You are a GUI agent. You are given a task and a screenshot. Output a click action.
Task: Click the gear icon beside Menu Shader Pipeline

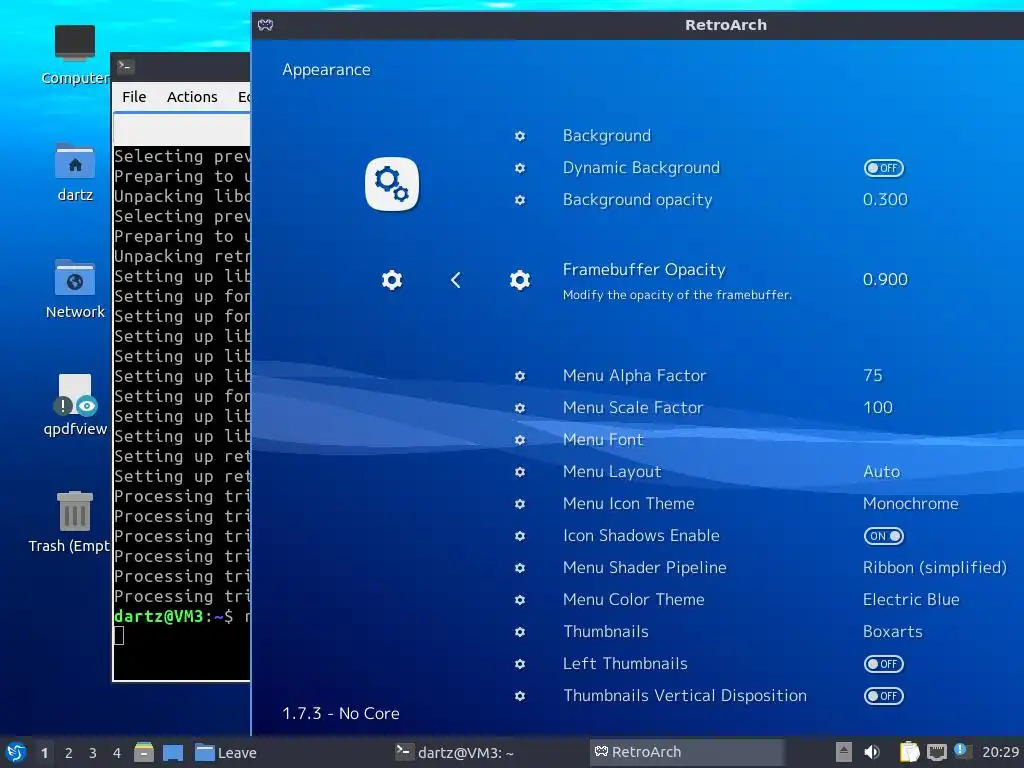(x=520, y=568)
